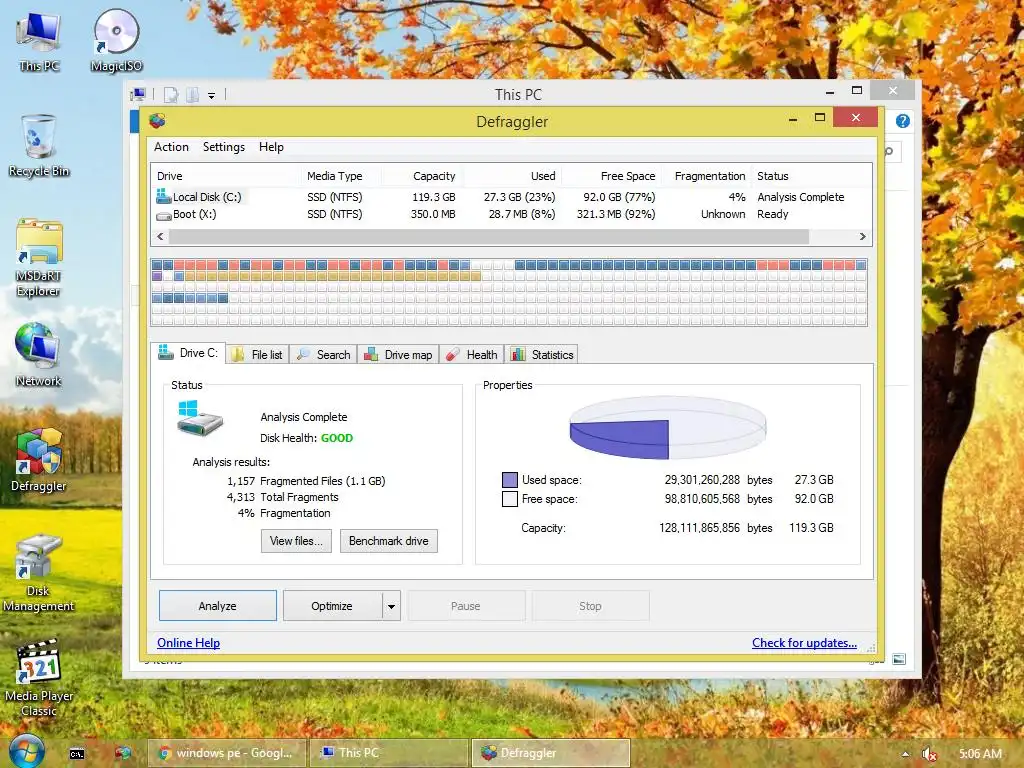
Task: Open MagicISO desktop shortcut
Action: 116,40
